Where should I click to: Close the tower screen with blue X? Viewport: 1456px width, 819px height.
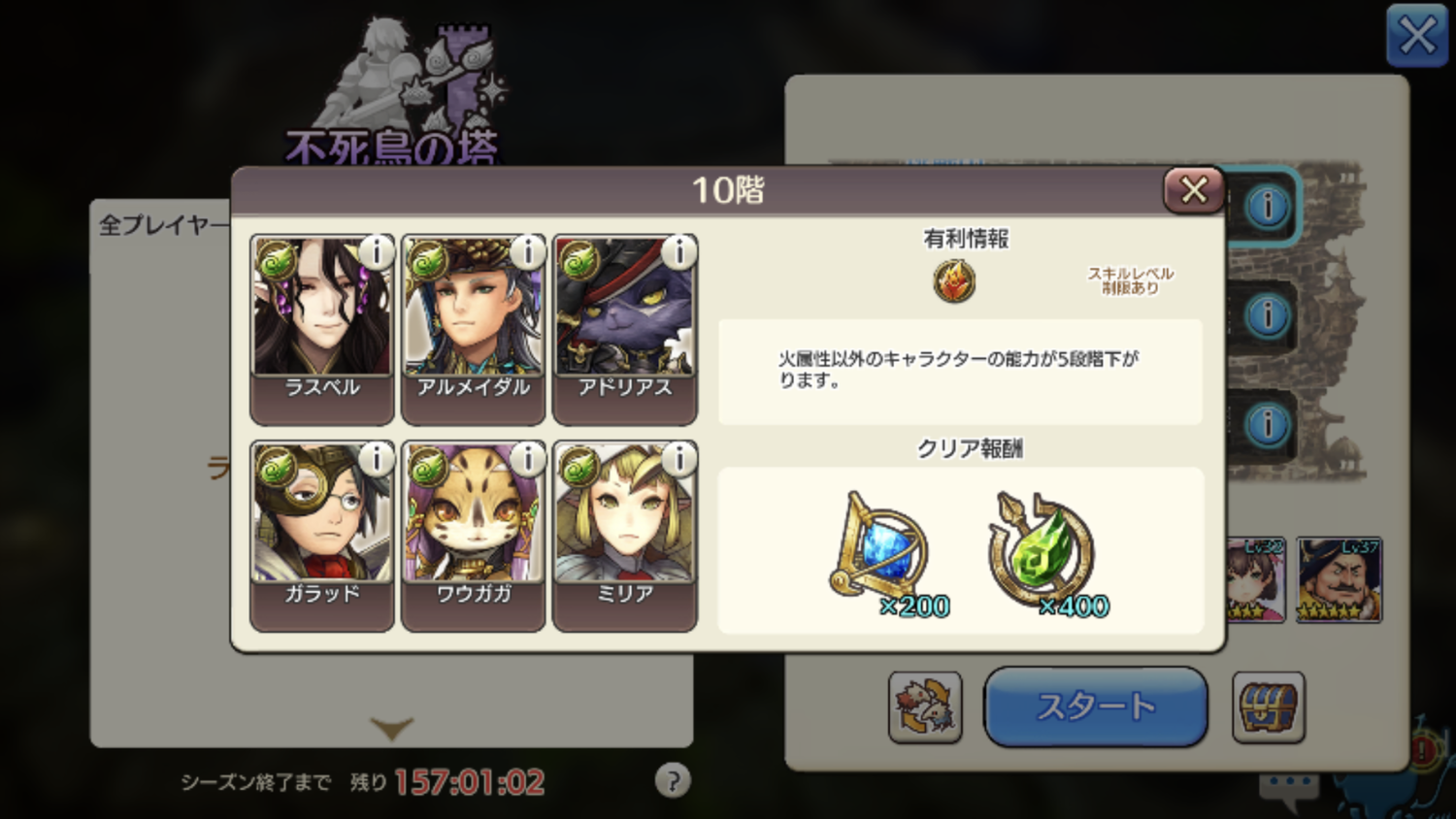click(1416, 36)
